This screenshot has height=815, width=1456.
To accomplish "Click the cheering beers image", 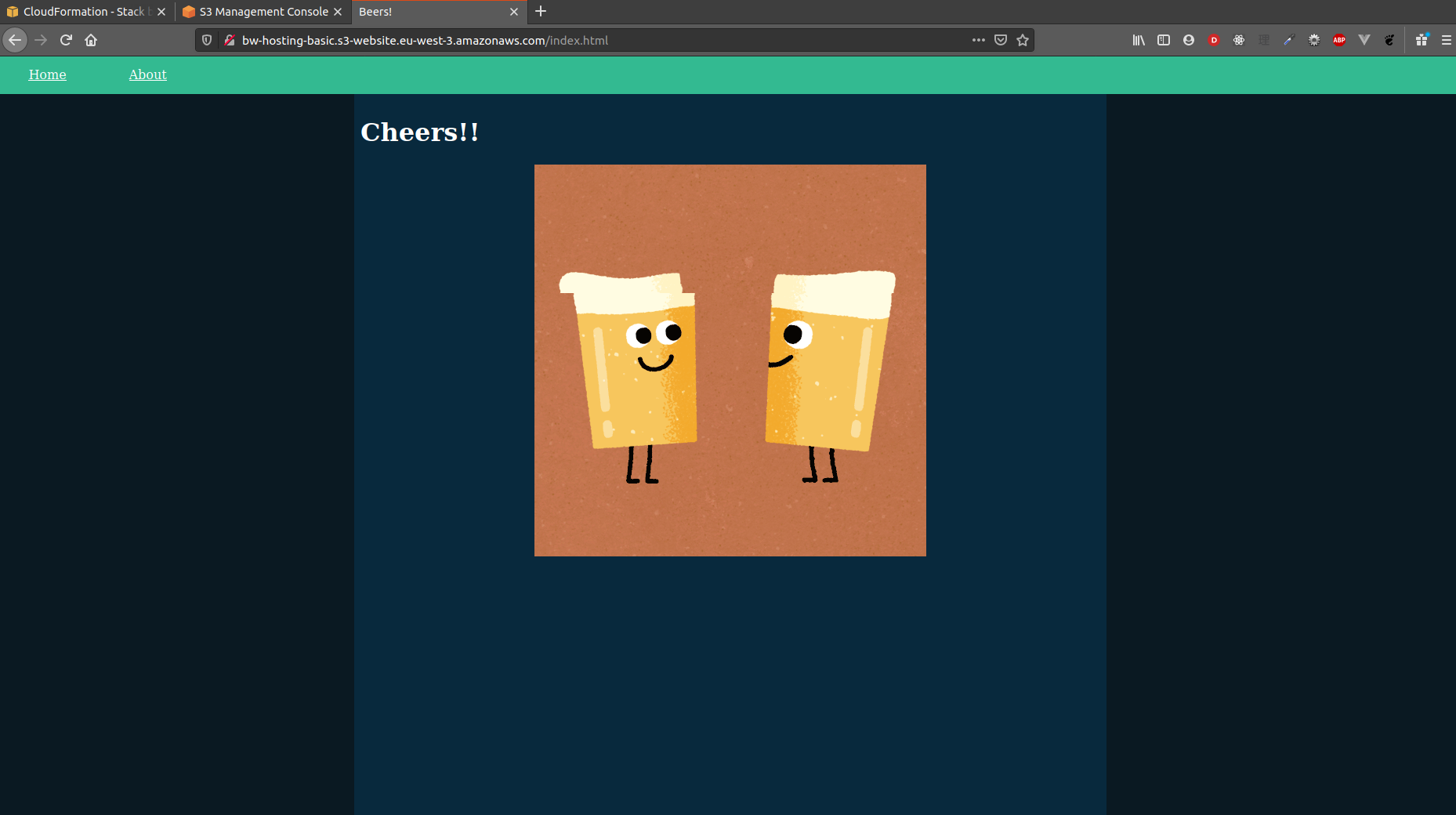I will tap(730, 360).
